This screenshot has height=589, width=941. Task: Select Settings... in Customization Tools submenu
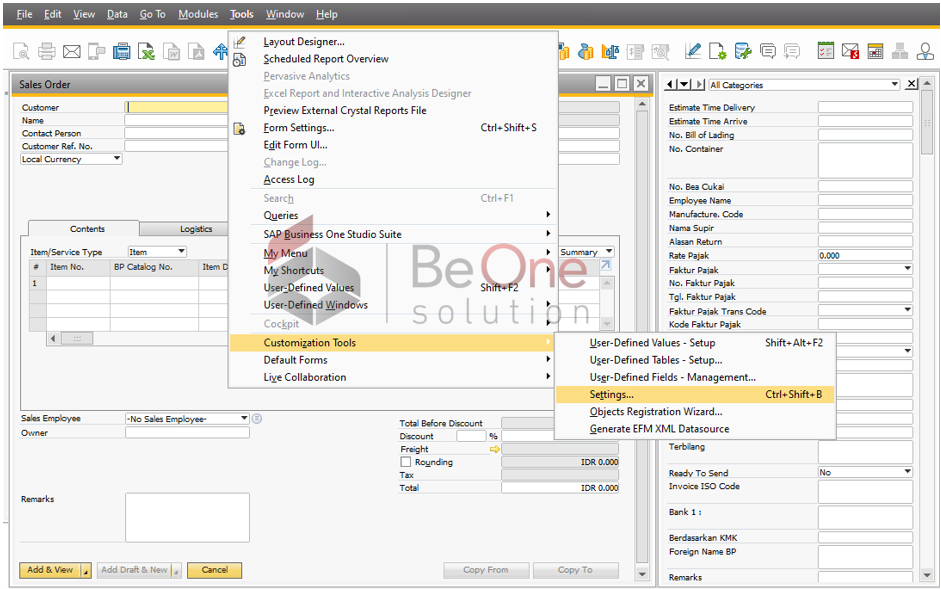coord(694,394)
